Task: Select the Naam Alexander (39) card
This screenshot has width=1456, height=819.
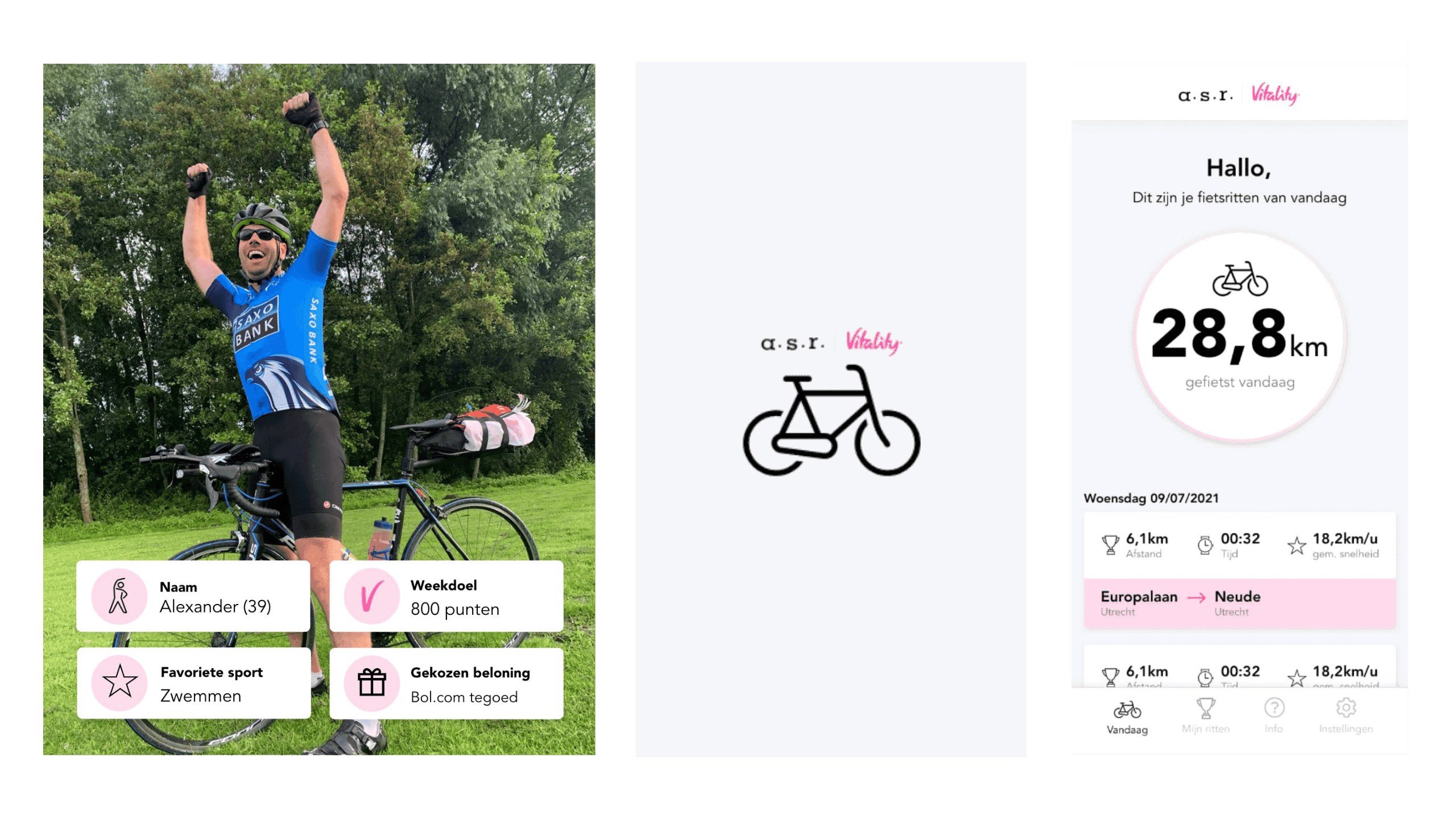Action: pos(193,595)
